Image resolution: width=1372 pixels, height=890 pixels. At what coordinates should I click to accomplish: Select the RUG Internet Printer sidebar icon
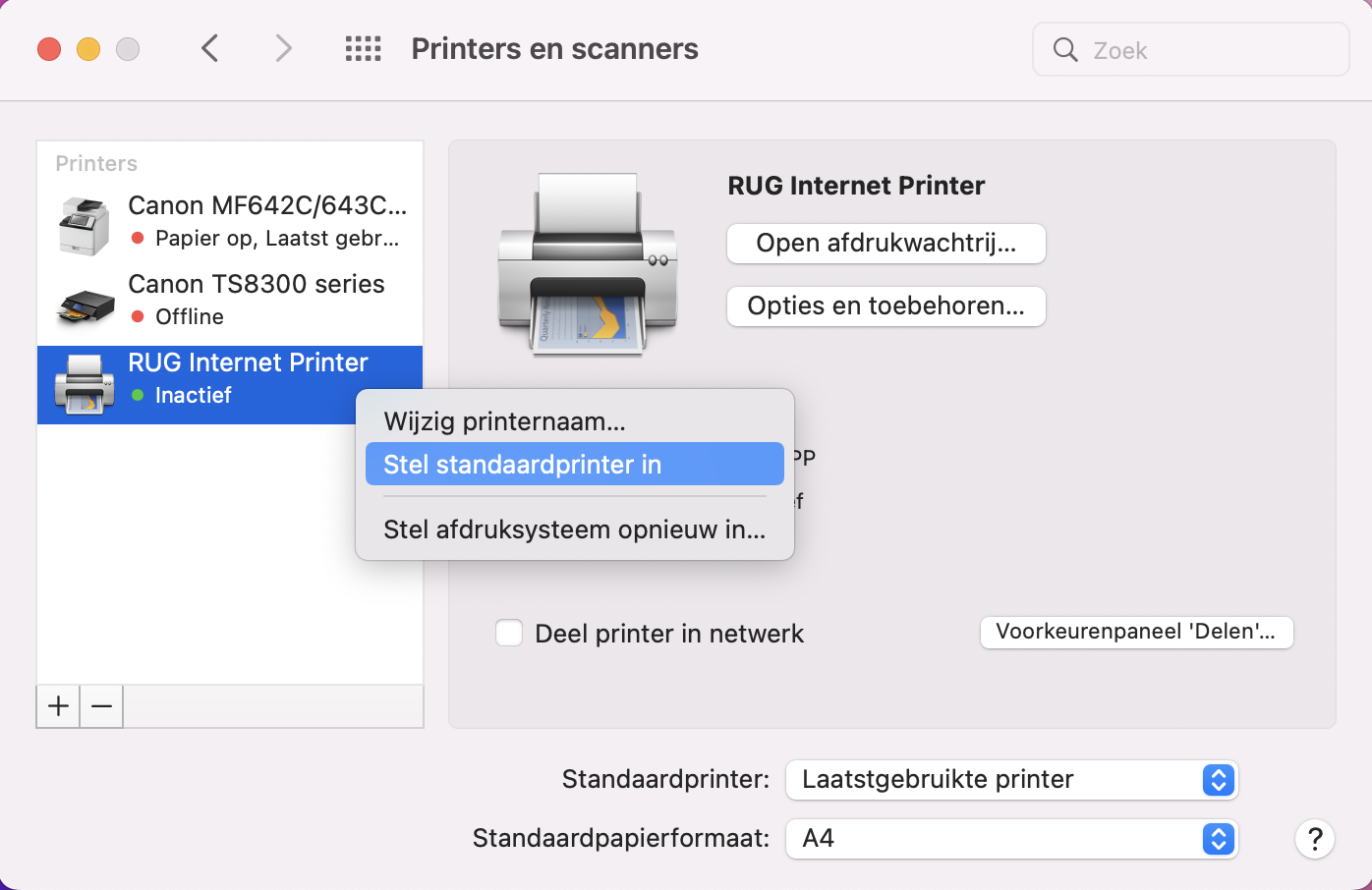pyautogui.click(x=84, y=384)
